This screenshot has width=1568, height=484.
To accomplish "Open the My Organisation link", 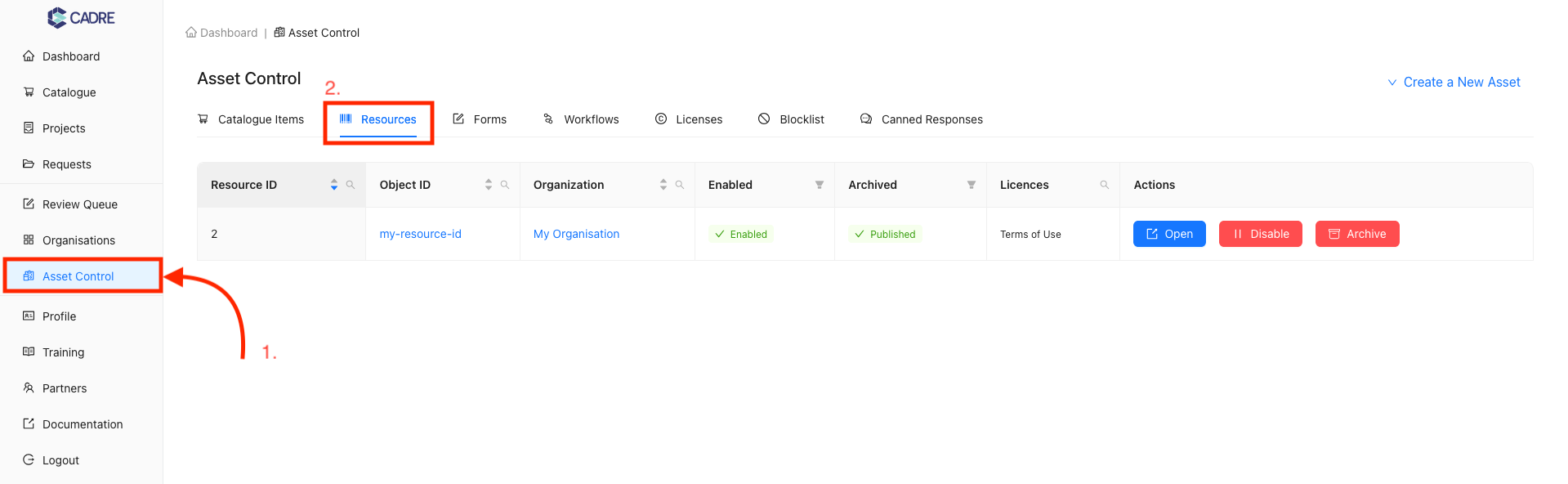I will (577, 234).
